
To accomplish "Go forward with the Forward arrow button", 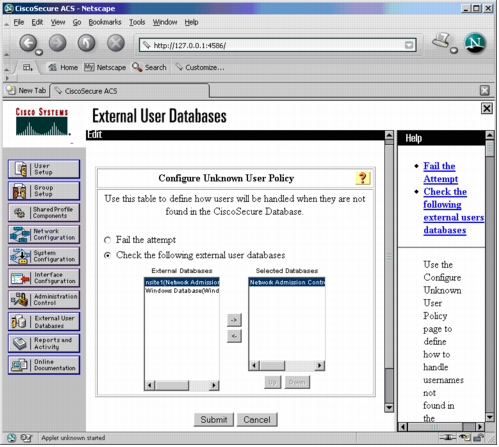I will [58, 43].
